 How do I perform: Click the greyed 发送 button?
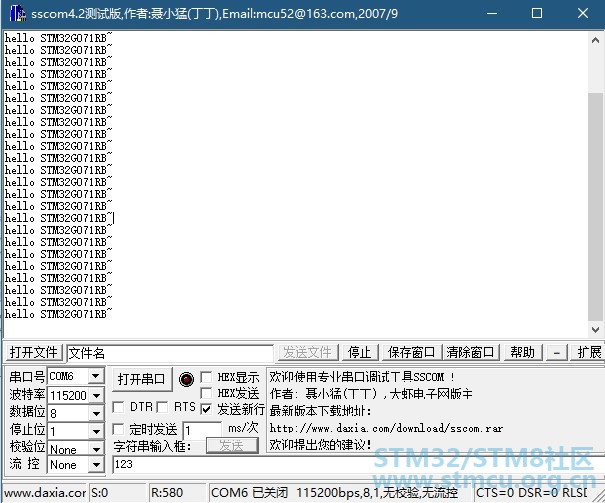[x=232, y=446]
